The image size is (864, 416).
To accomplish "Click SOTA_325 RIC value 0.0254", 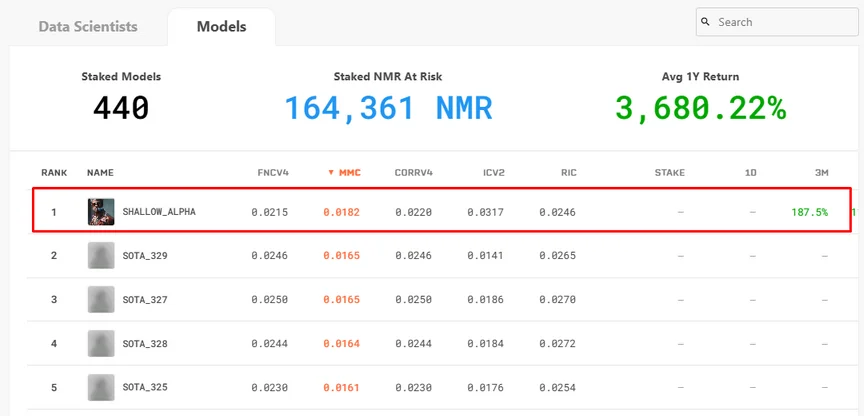I will coord(558,387).
